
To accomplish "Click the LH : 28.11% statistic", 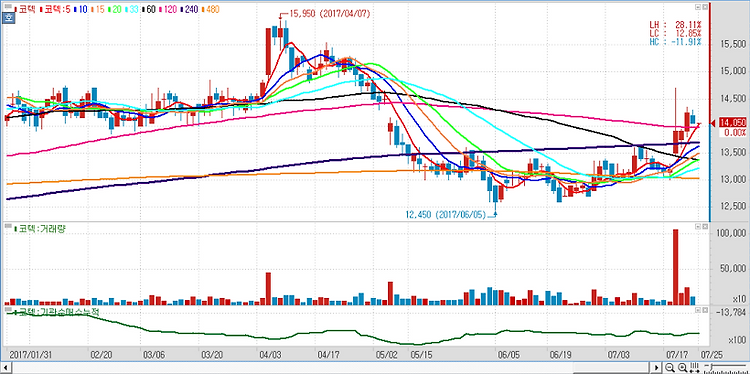I will [675, 25].
